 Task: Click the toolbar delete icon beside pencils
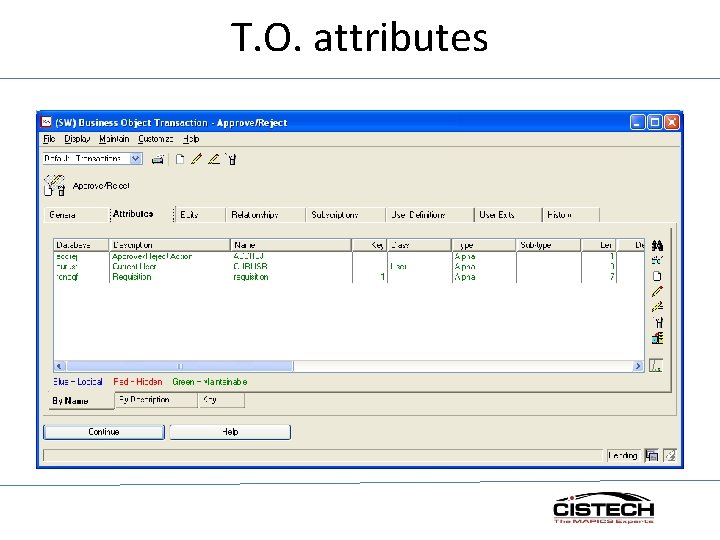[231, 159]
